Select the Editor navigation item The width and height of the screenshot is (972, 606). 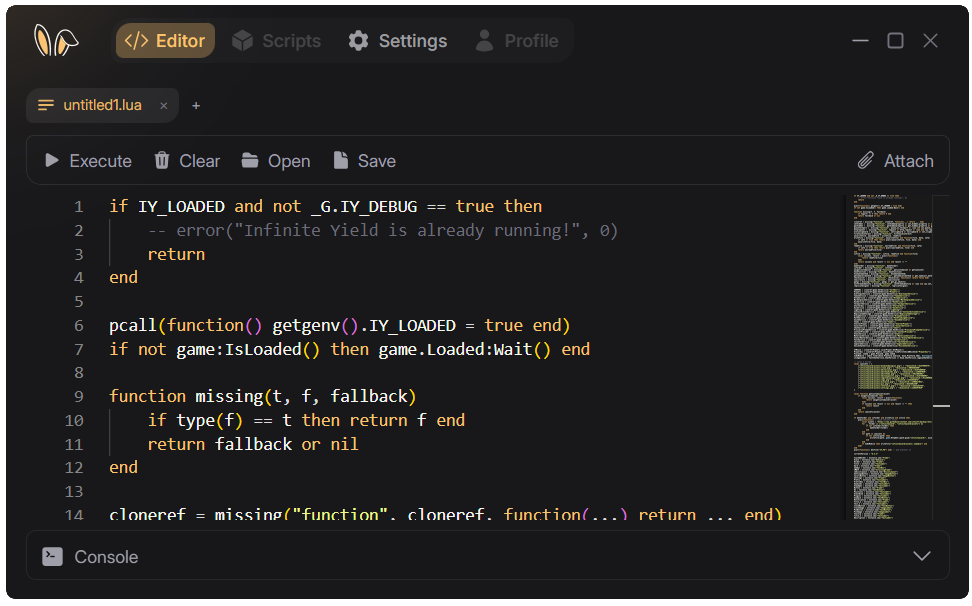[x=165, y=40]
